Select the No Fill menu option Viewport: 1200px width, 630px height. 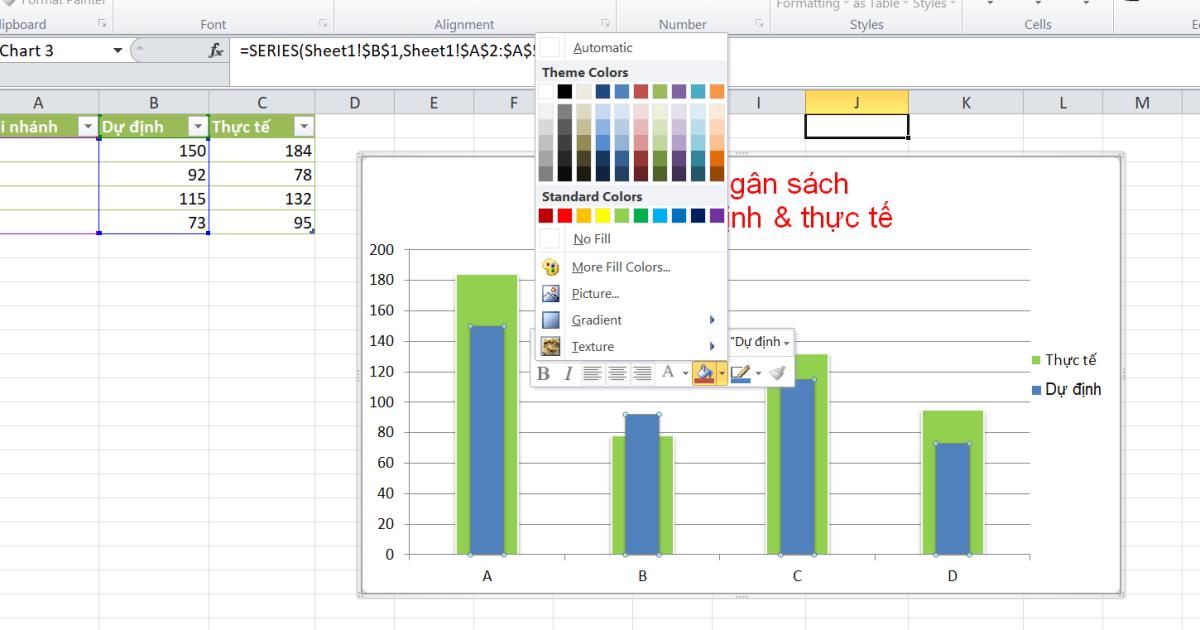pyautogui.click(x=631, y=239)
